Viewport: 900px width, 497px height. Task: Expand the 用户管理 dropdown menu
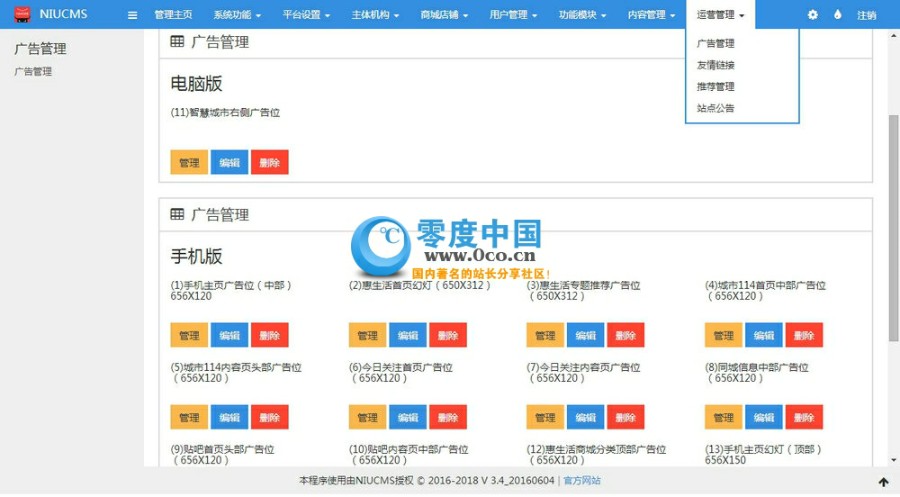pos(513,15)
